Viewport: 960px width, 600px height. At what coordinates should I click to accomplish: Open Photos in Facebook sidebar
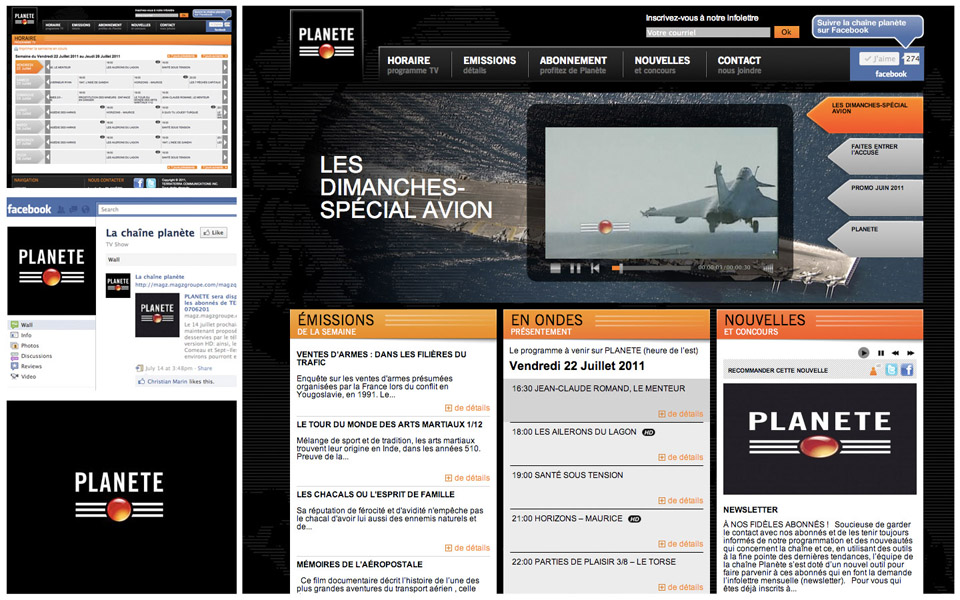(x=29, y=345)
